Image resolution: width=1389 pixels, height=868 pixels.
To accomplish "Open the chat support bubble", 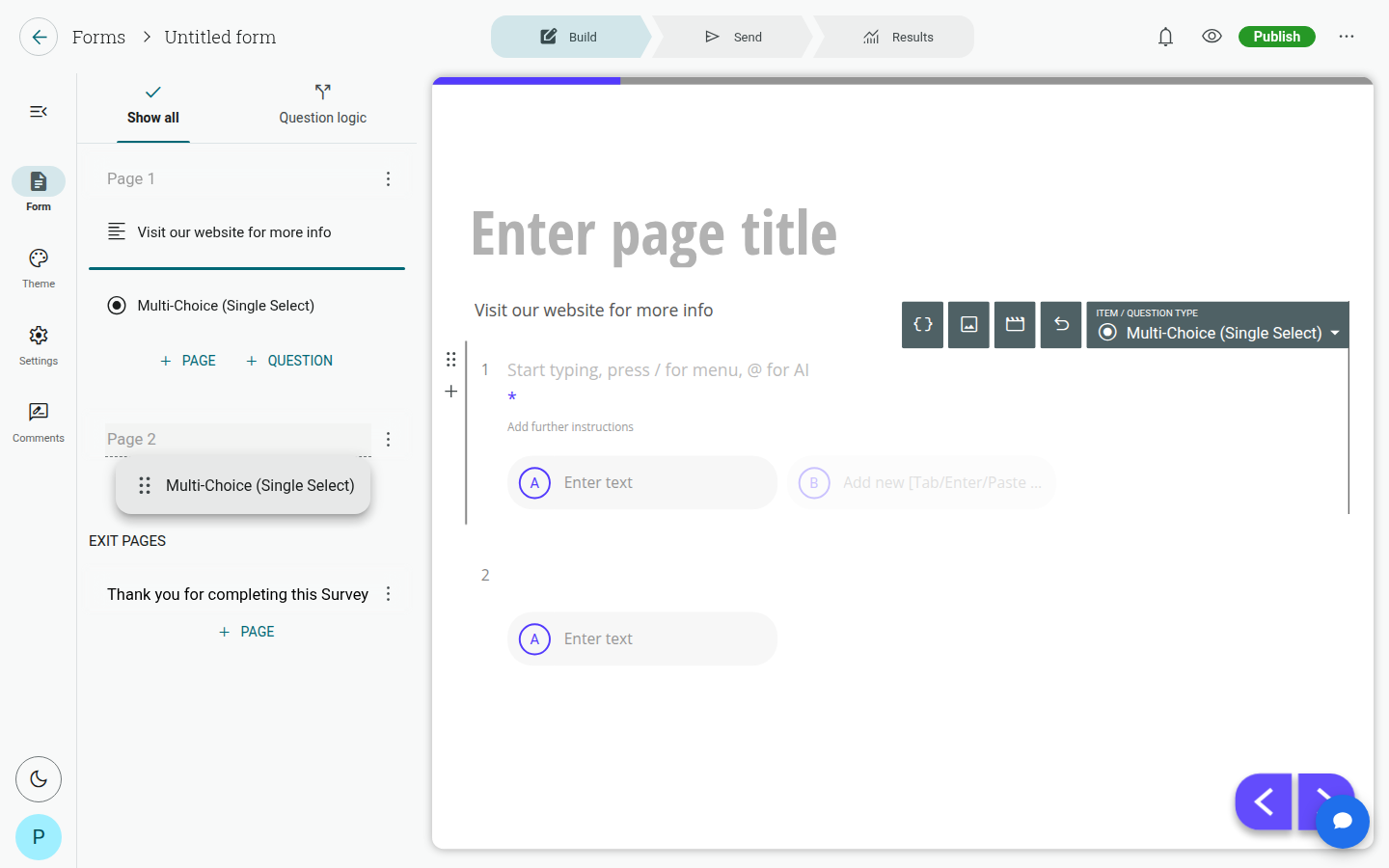I will click(x=1342, y=822).
